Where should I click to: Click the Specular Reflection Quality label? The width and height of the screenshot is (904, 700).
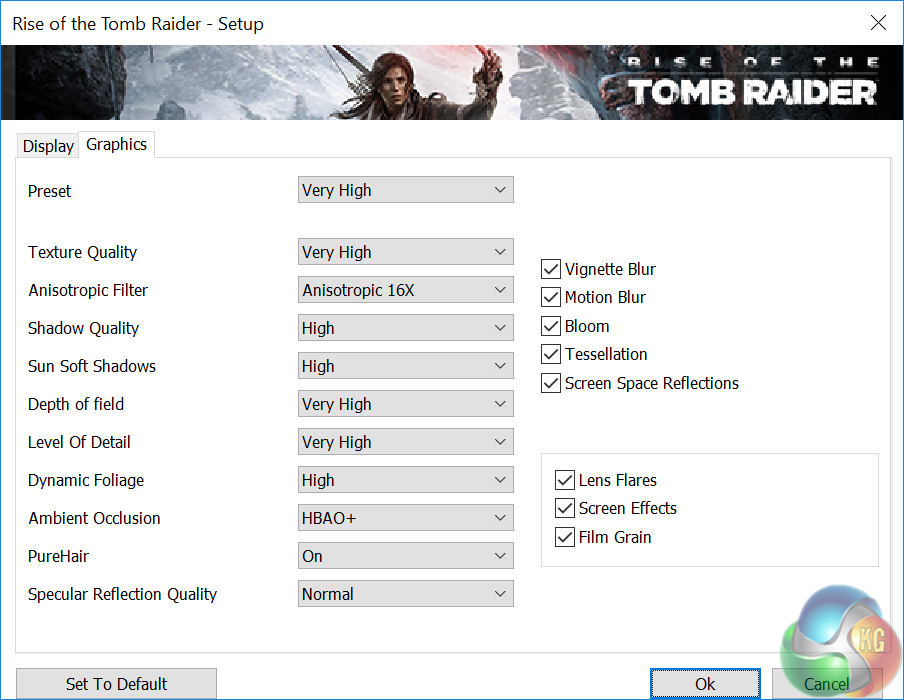122,594
